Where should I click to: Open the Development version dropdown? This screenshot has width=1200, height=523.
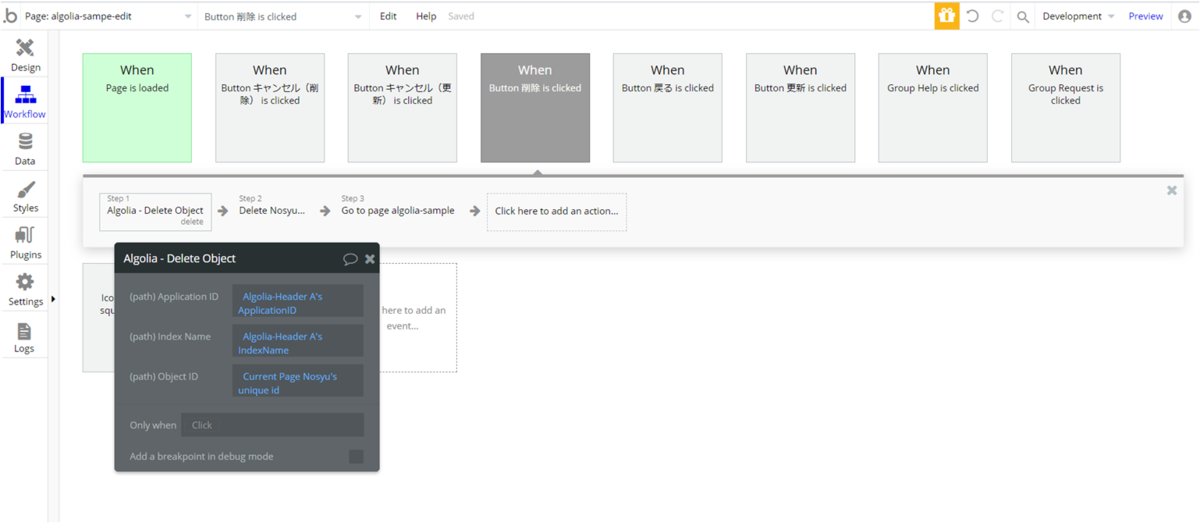coord(1078,16)
